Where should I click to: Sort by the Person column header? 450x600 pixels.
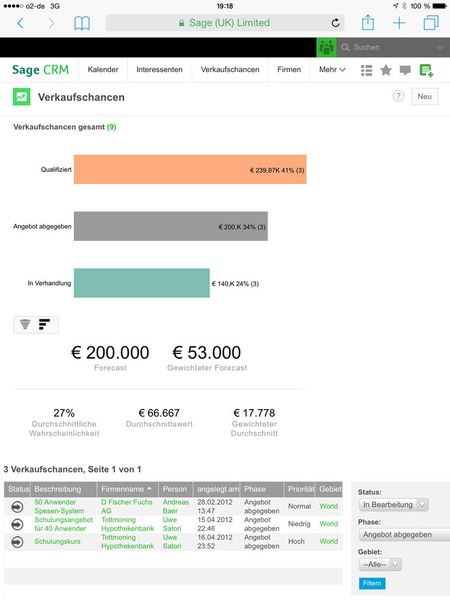(x=176, y=489)
